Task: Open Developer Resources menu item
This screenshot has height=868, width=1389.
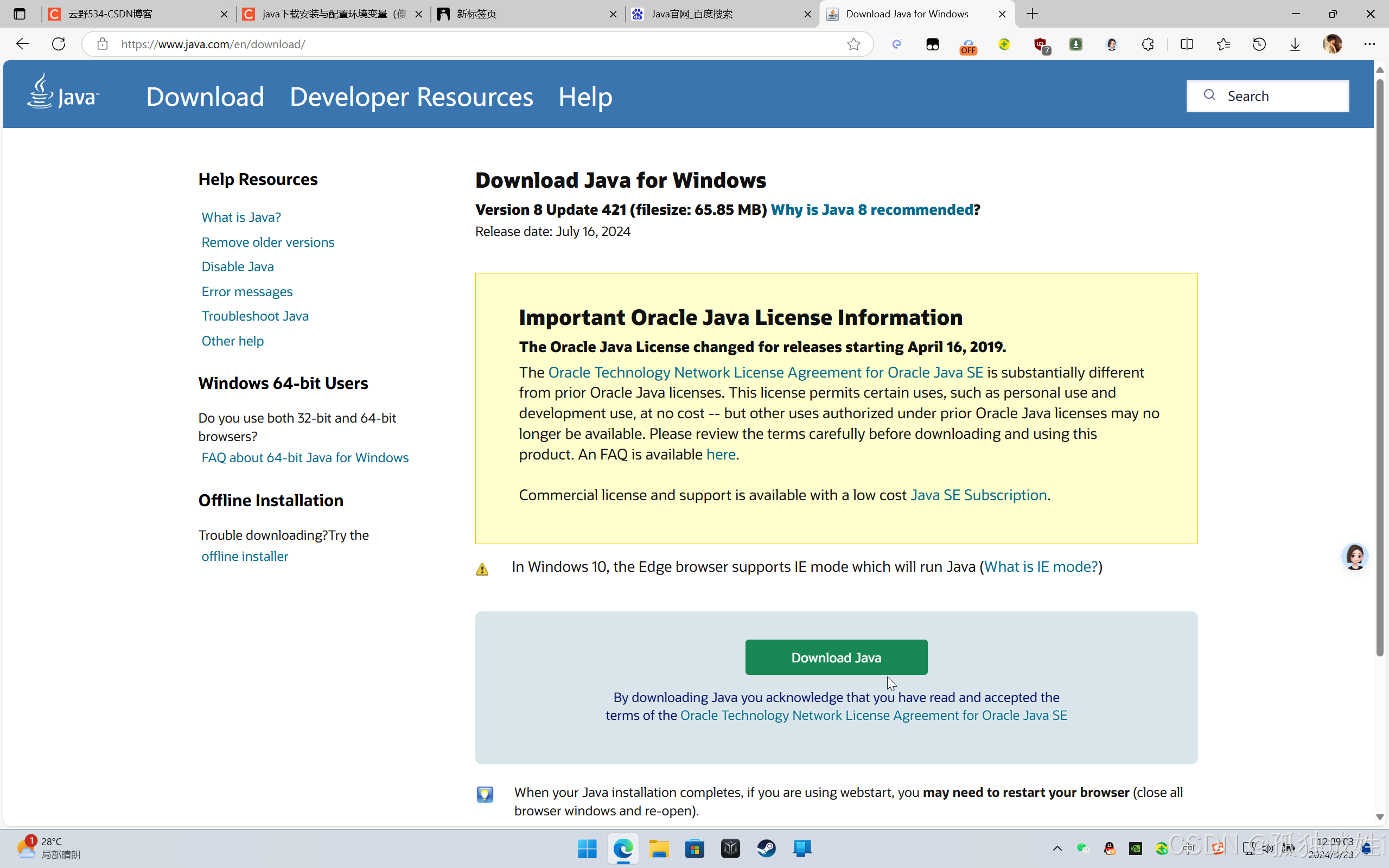Action: (411, 97)
